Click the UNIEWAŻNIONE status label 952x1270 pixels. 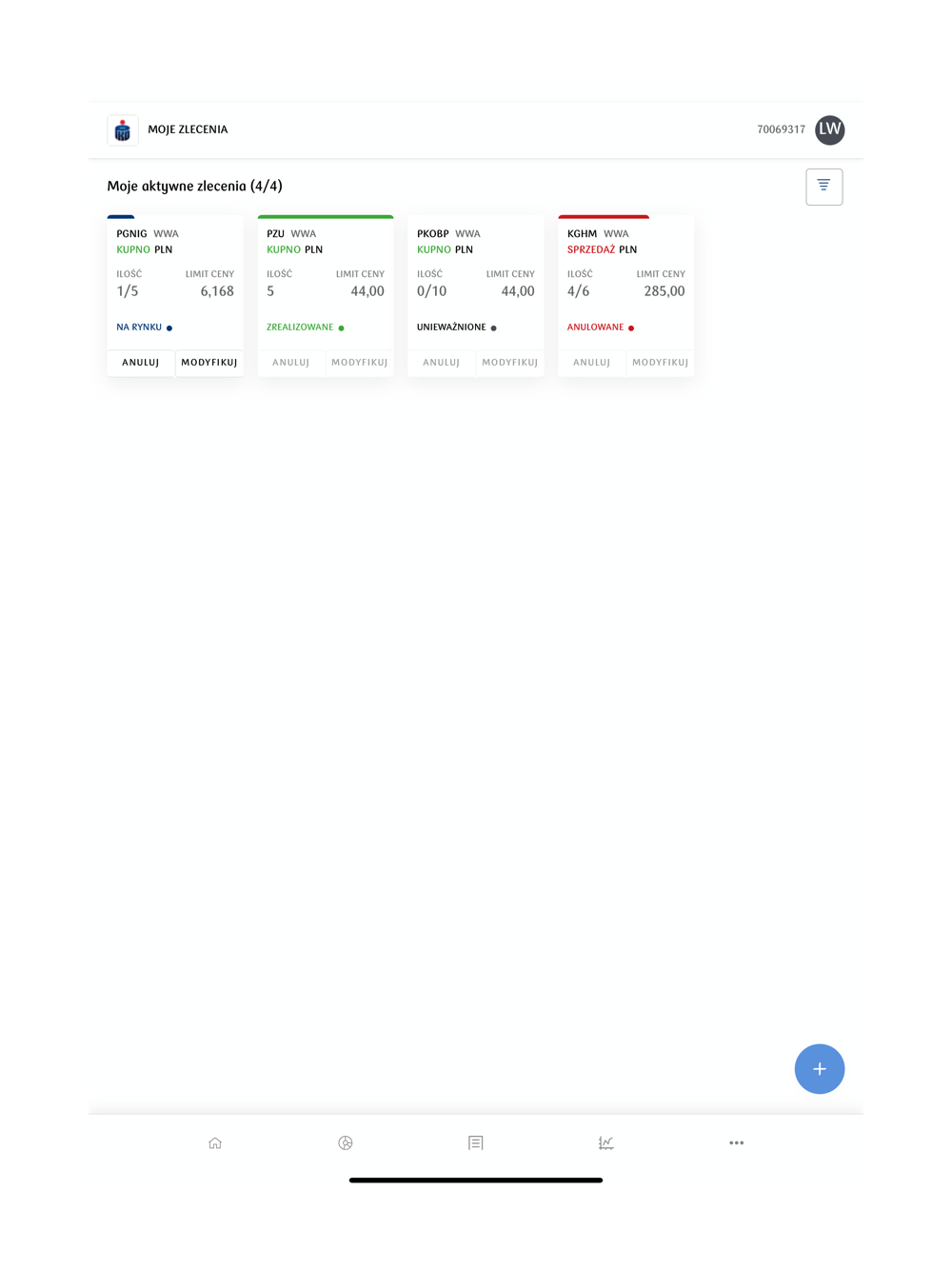click(451, 327)
